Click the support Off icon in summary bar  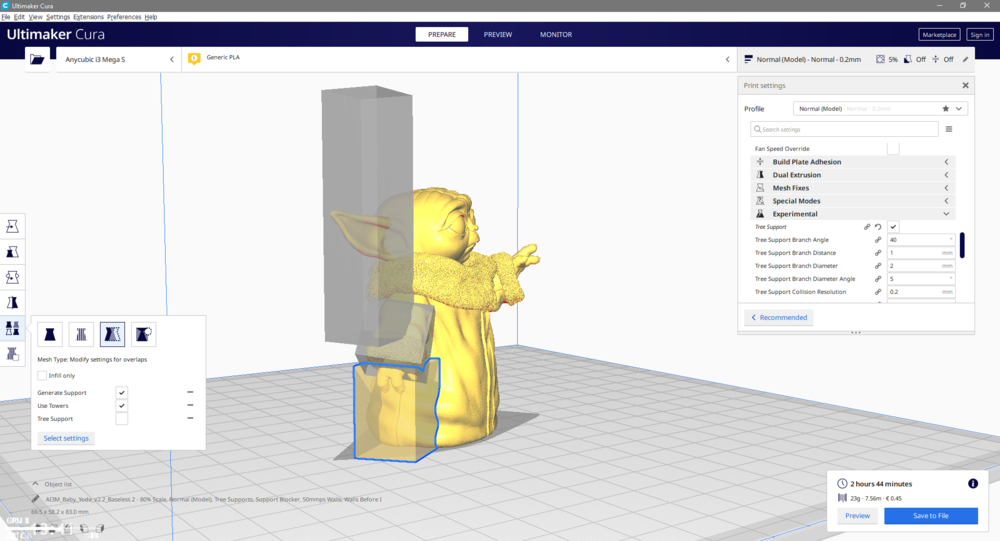[908, 59]
